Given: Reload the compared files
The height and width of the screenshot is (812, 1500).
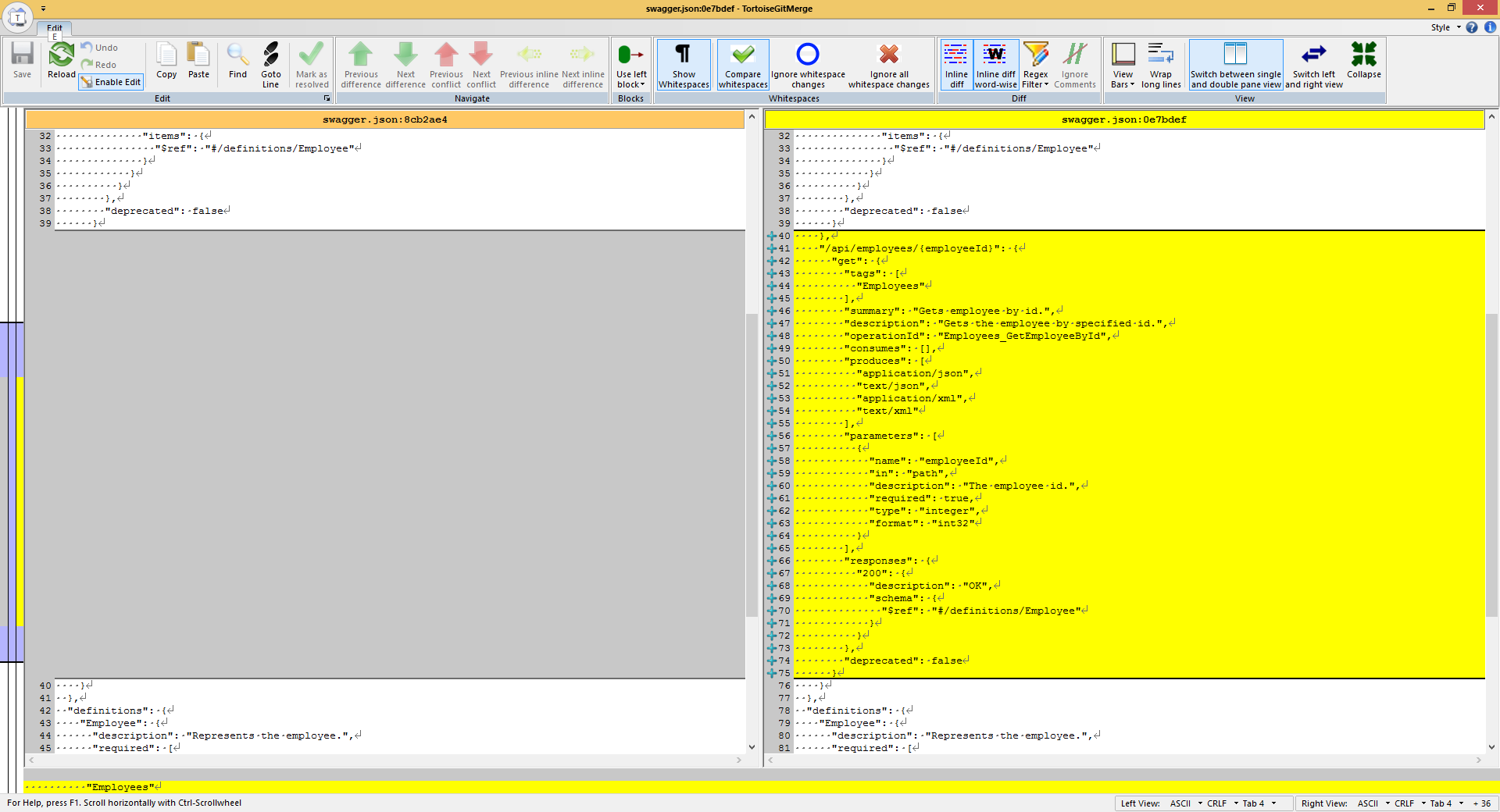Looking at the screenshot, I should (62, 61).
